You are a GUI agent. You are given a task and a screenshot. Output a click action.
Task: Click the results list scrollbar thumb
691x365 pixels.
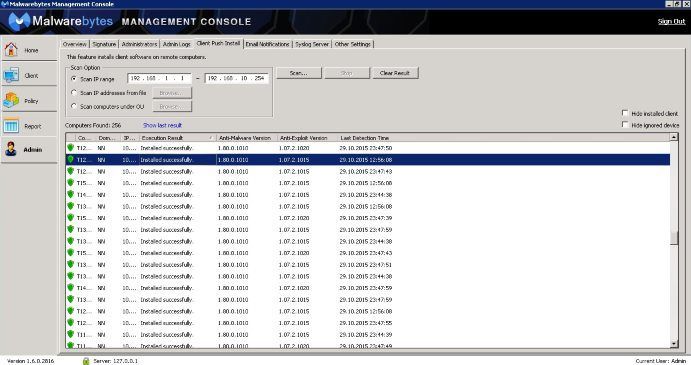(673, 237)
